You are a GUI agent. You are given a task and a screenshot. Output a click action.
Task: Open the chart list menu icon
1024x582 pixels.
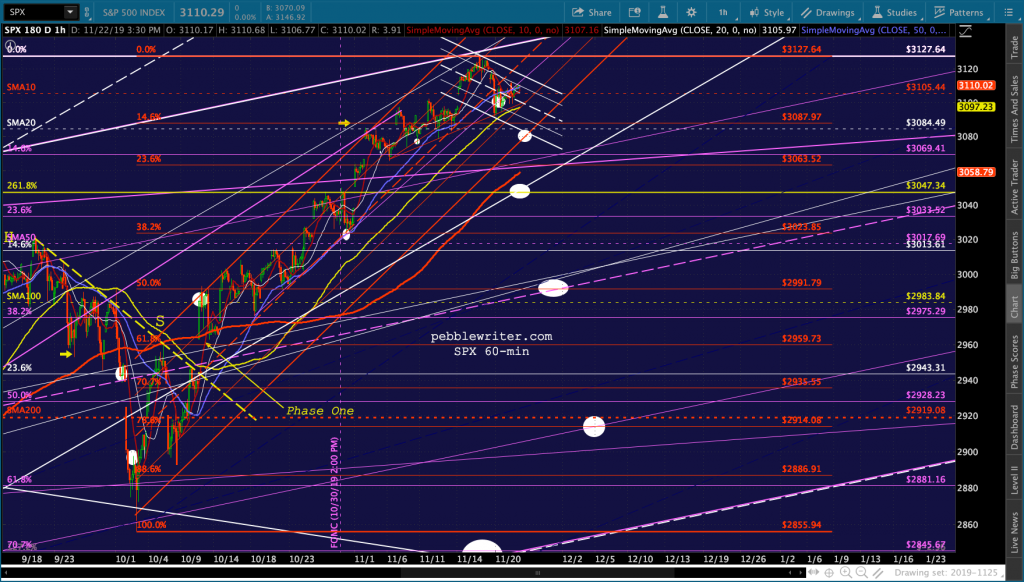click(1008, 12)
